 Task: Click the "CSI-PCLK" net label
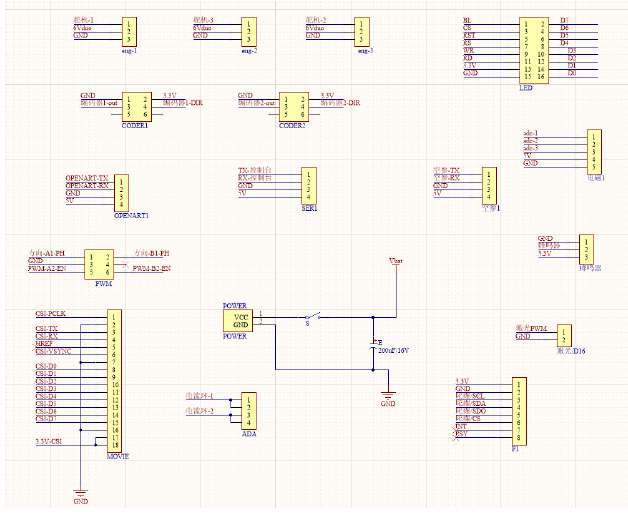coord(50,314)
